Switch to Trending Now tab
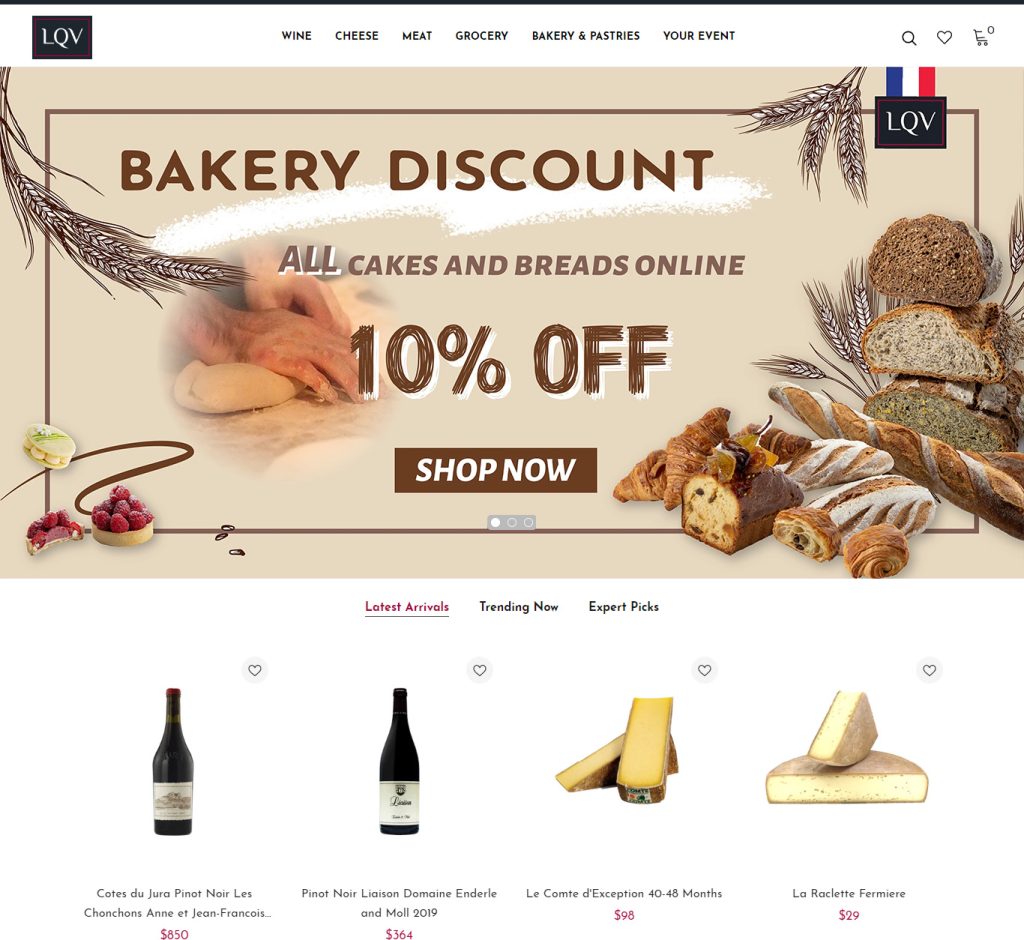Image resolution: width=1024 pixels, height=940 pixels. pyautogui.click(x=519, y=607)
